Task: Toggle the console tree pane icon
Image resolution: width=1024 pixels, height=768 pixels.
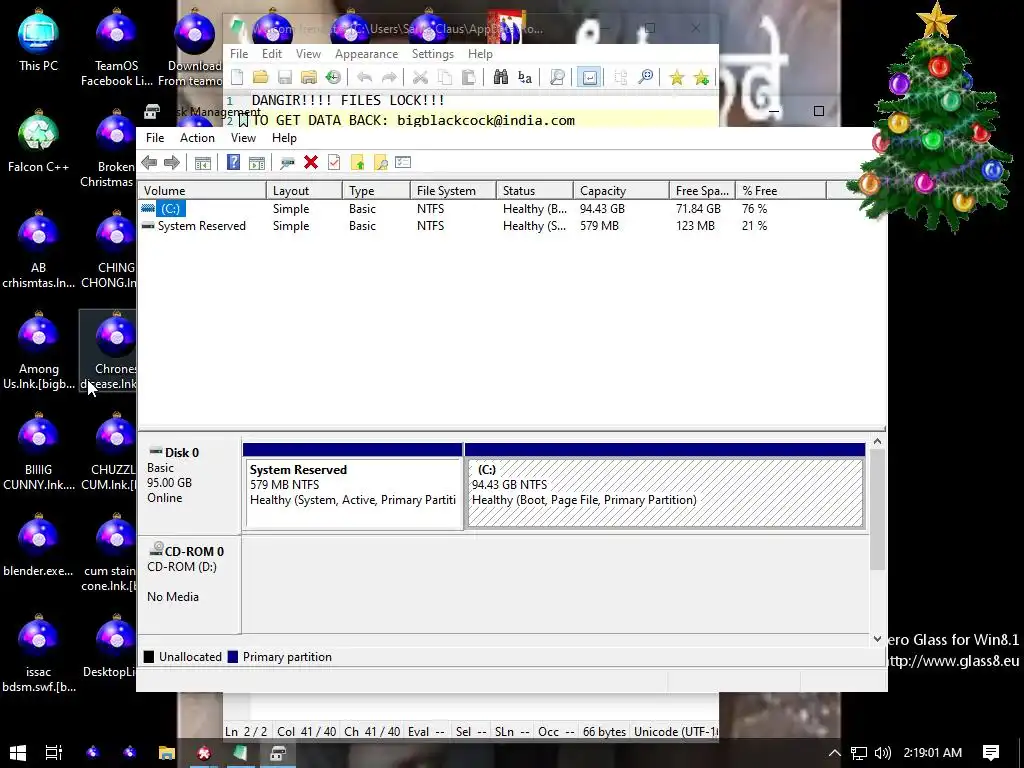Action: coord(203,163)
